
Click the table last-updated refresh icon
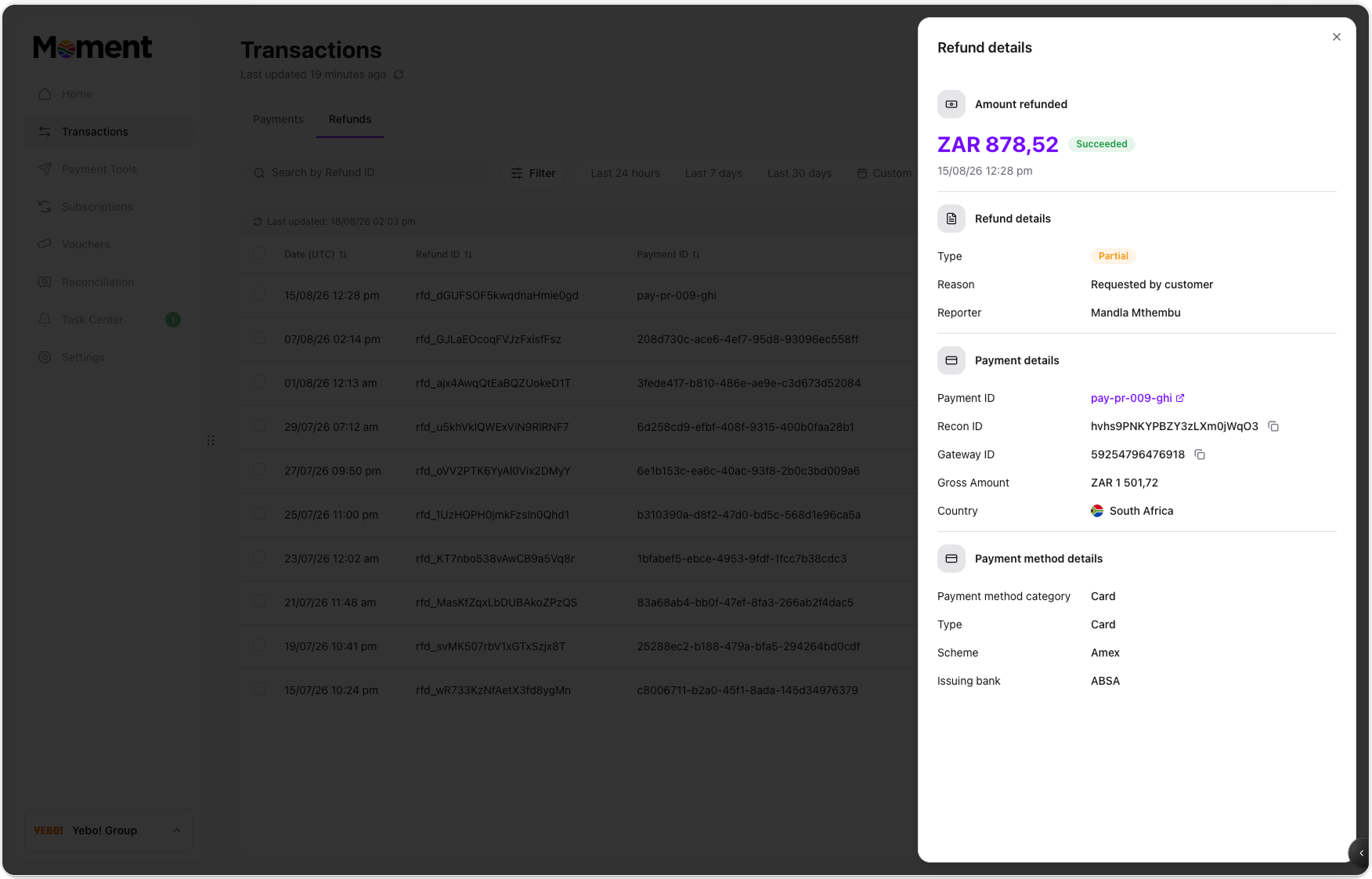coord(258,222)
